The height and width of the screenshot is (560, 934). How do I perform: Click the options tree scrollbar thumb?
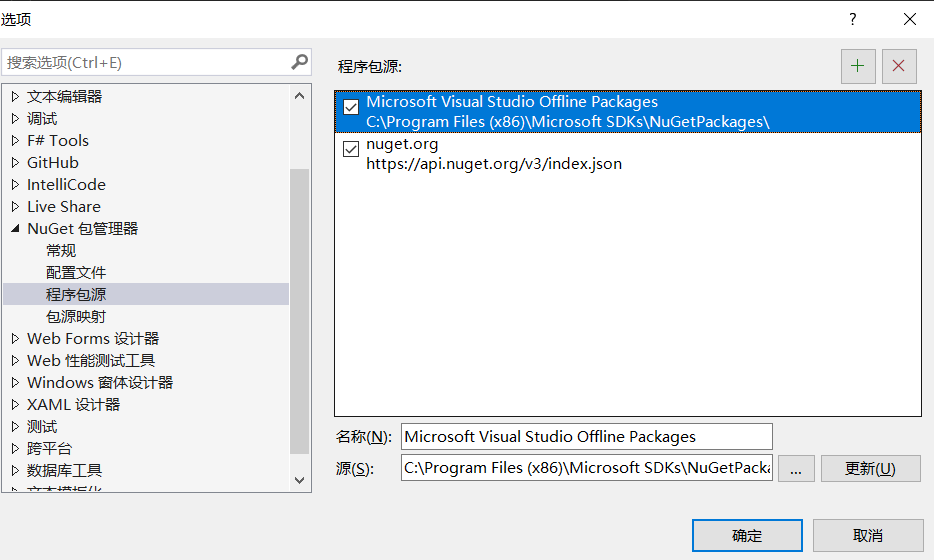tap(300, 312)
